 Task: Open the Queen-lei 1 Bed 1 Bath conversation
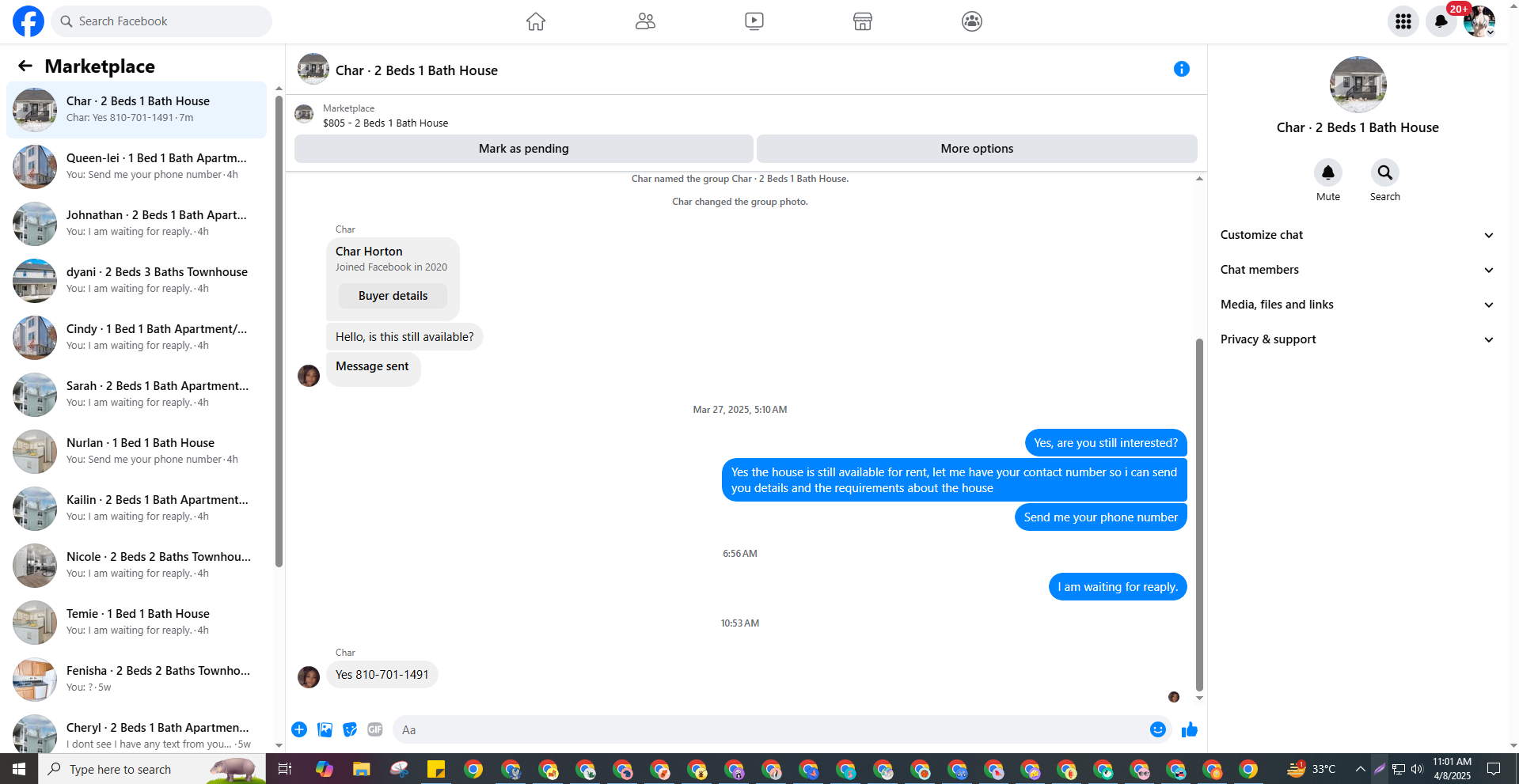(137, 166)
